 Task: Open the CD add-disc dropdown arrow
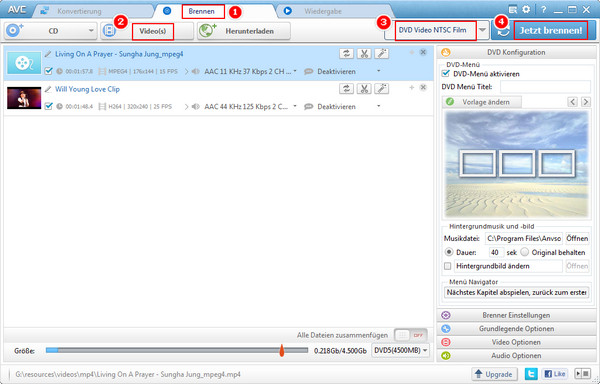[91, 31]
